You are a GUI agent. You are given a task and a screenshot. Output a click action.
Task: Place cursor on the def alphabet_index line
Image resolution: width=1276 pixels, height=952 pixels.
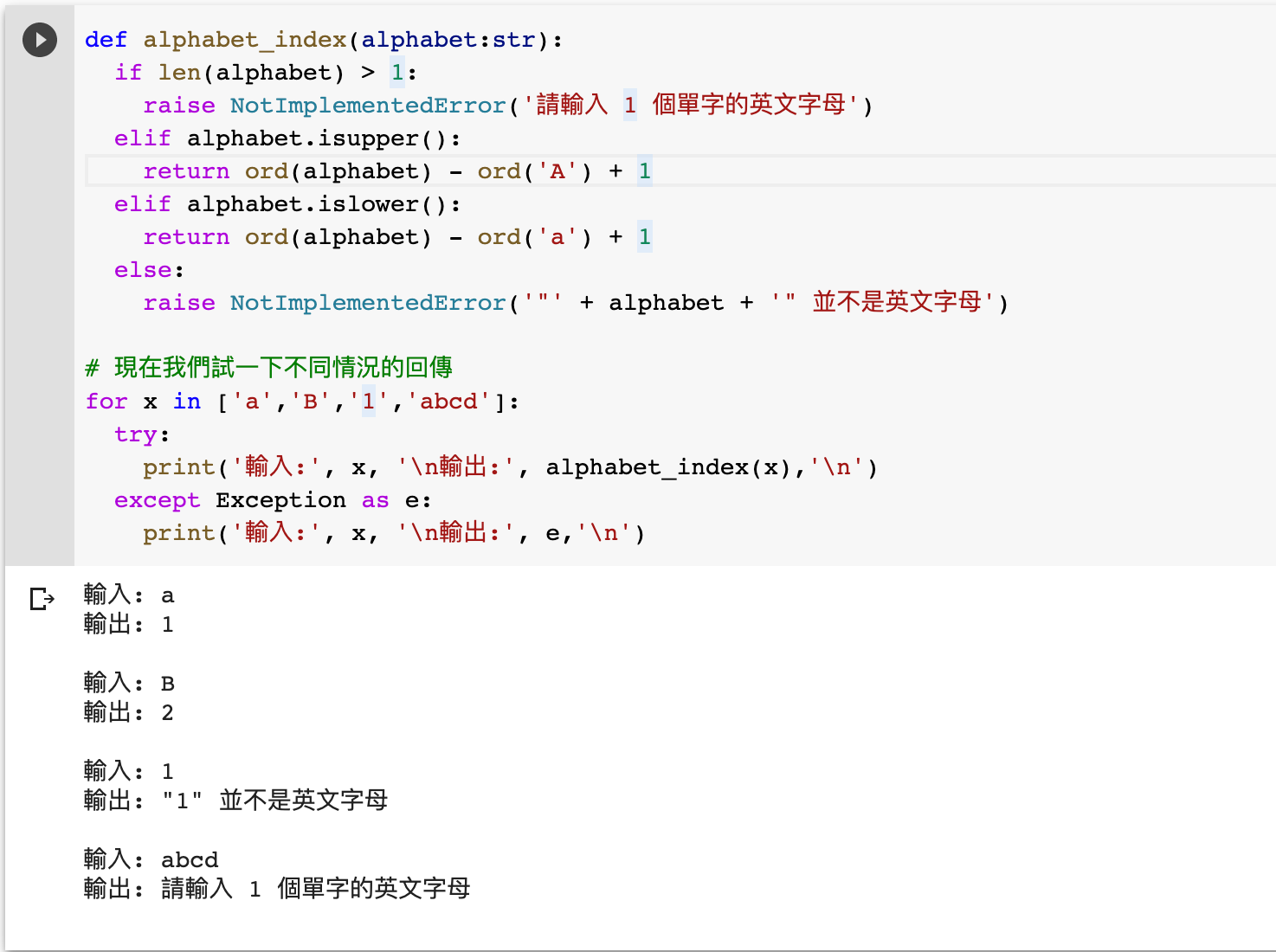320,39
